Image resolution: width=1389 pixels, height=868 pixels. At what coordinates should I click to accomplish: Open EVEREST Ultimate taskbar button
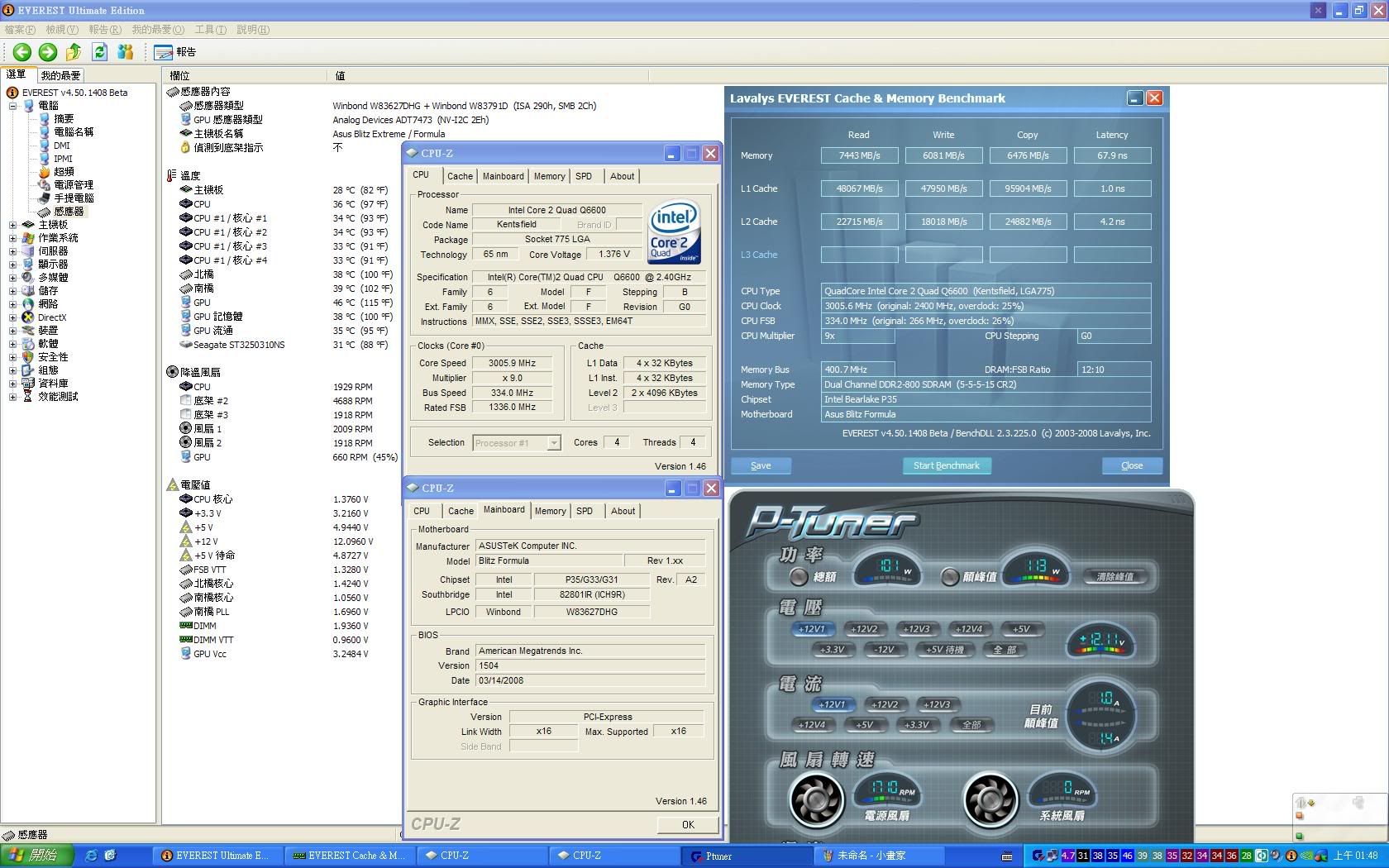(218, 856)
